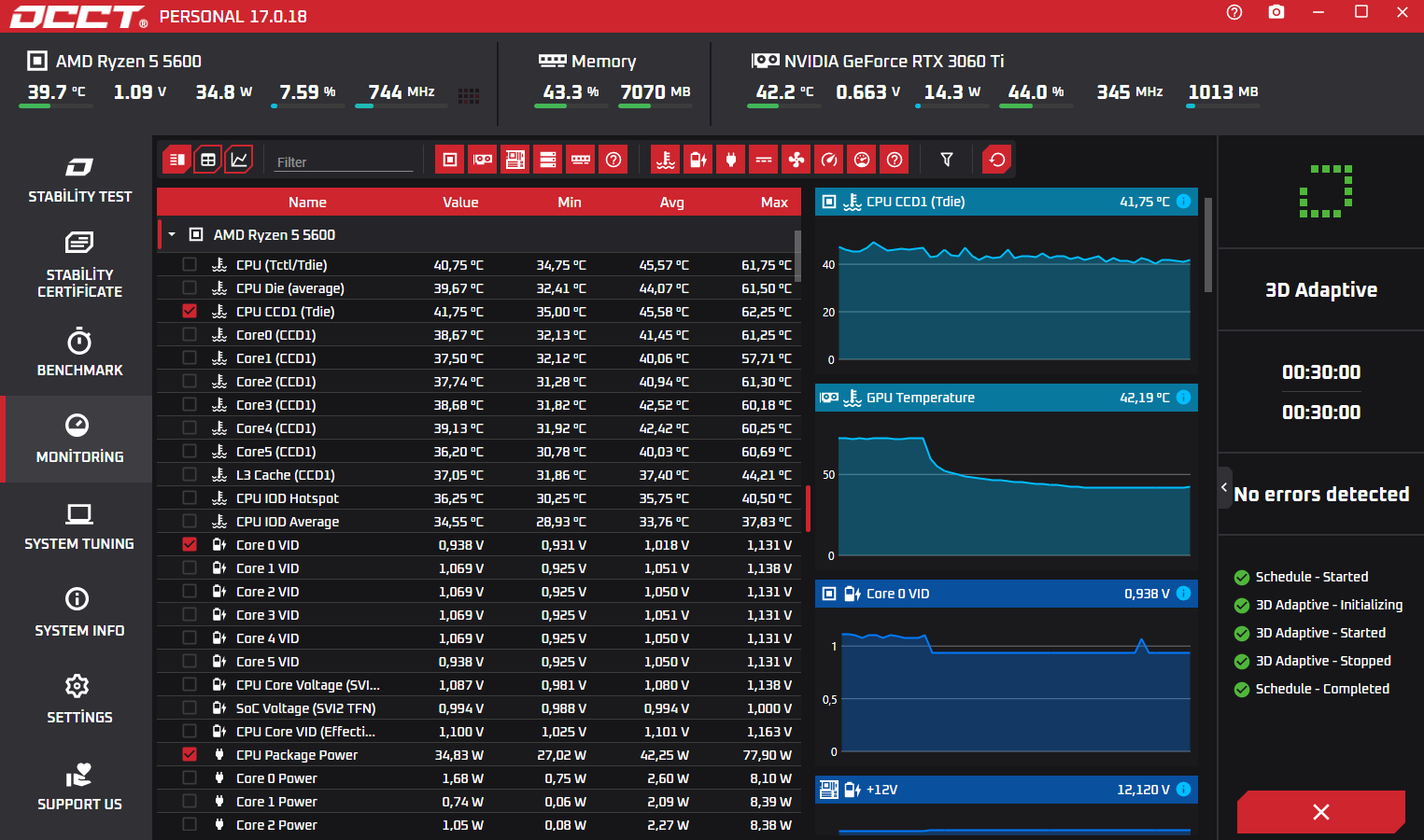
Task: Check the Core0 (CCD1) temperature checkbox
Action: click(190, 334)
